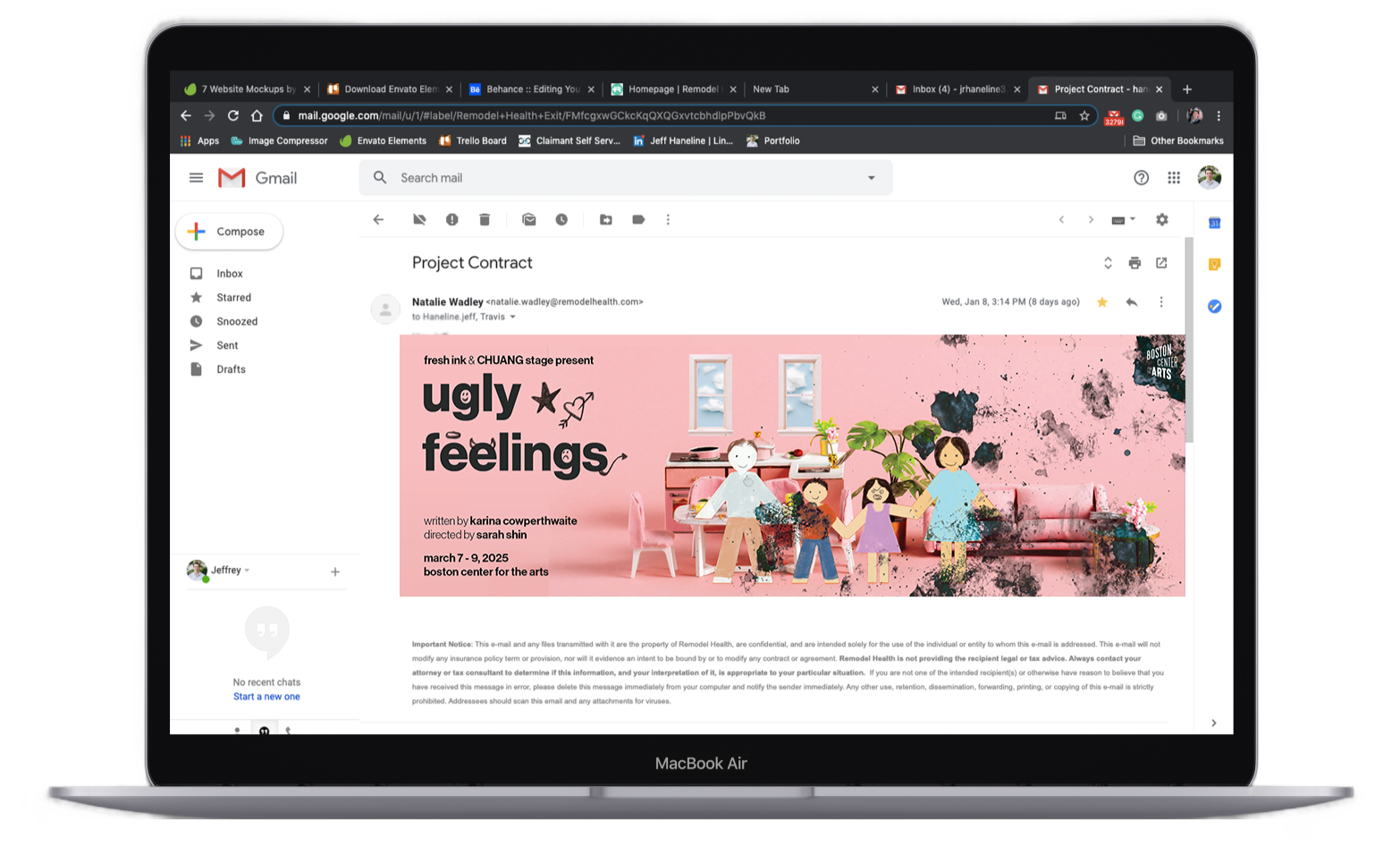The height and width of the screenshot is (846, 1400).
Task: Open the Envato Elements bookmark
Action: pos(384,140)
